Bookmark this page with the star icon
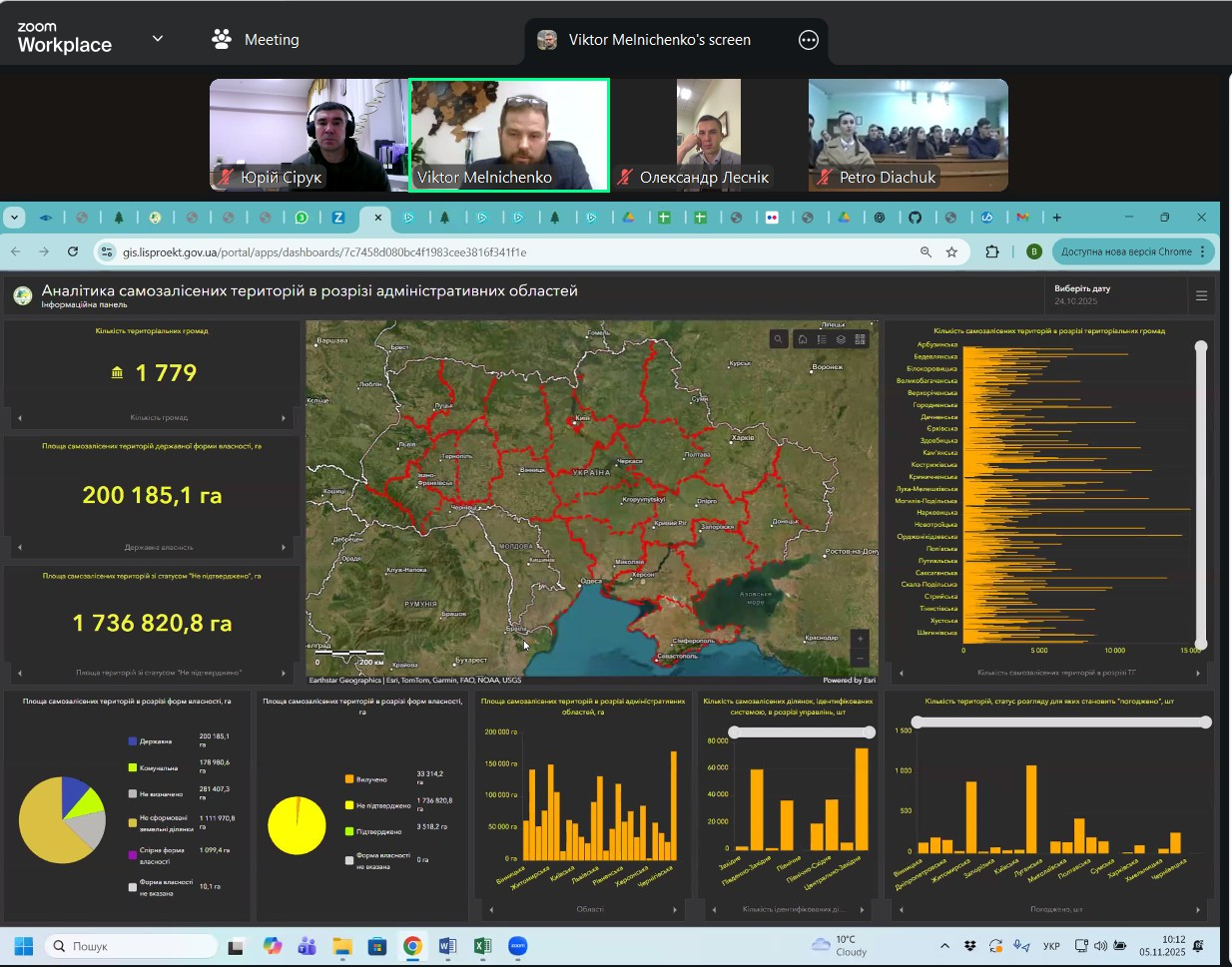 pos(951,252)
